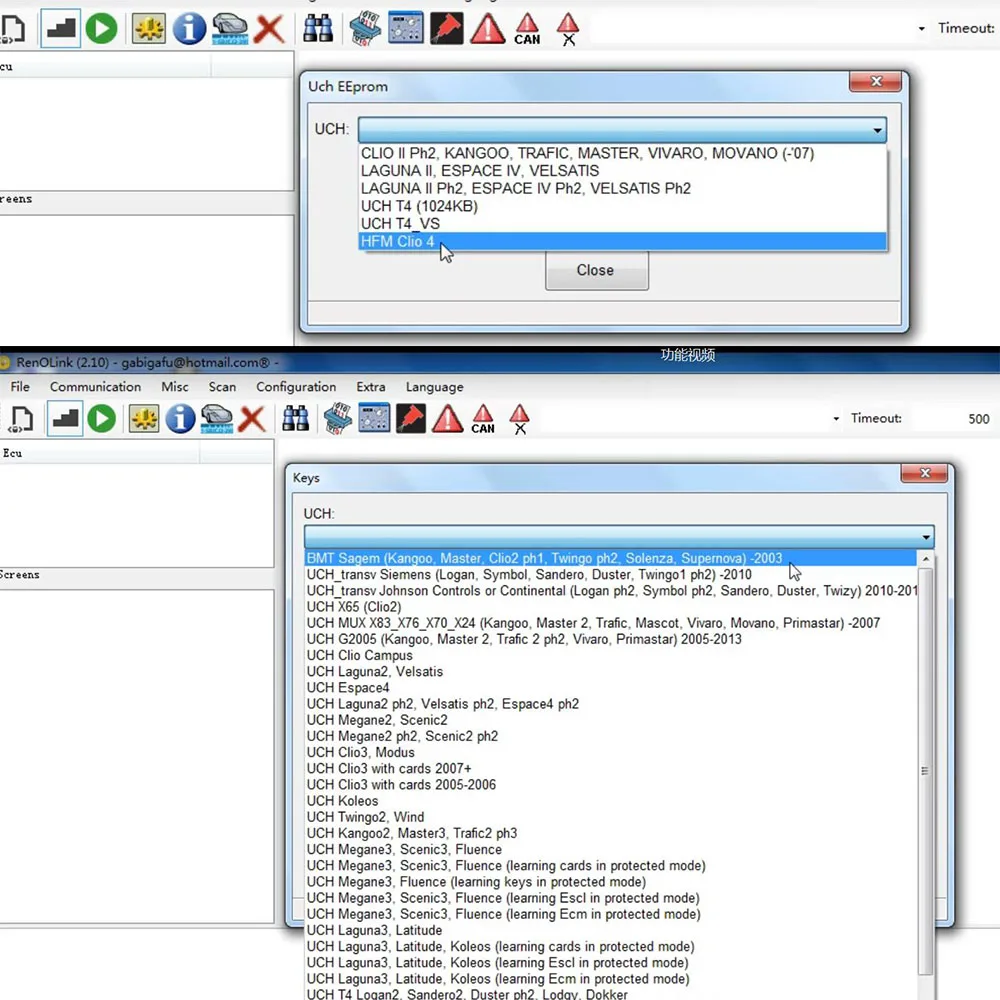1000x1000 pixels.
Task: Open the UCH dropdown arrow in Uch EEprom dialog
Action: click(877, 130)
